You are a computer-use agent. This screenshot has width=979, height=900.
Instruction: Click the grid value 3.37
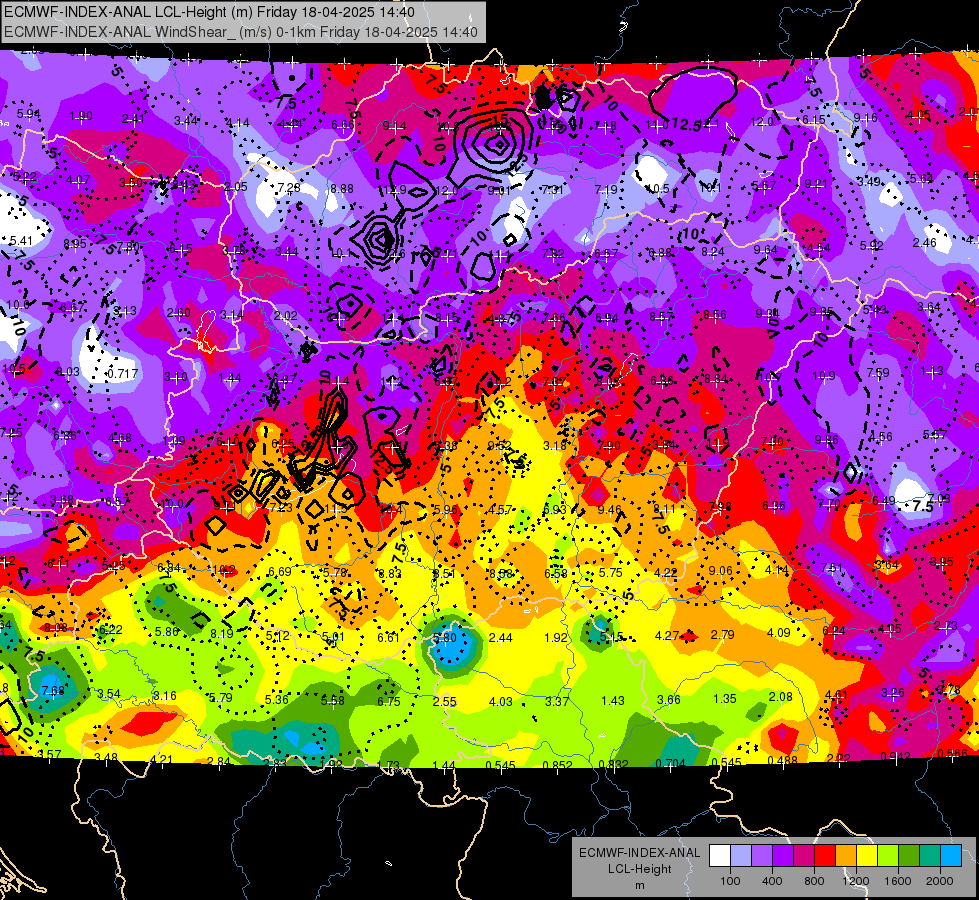(556, 702)
